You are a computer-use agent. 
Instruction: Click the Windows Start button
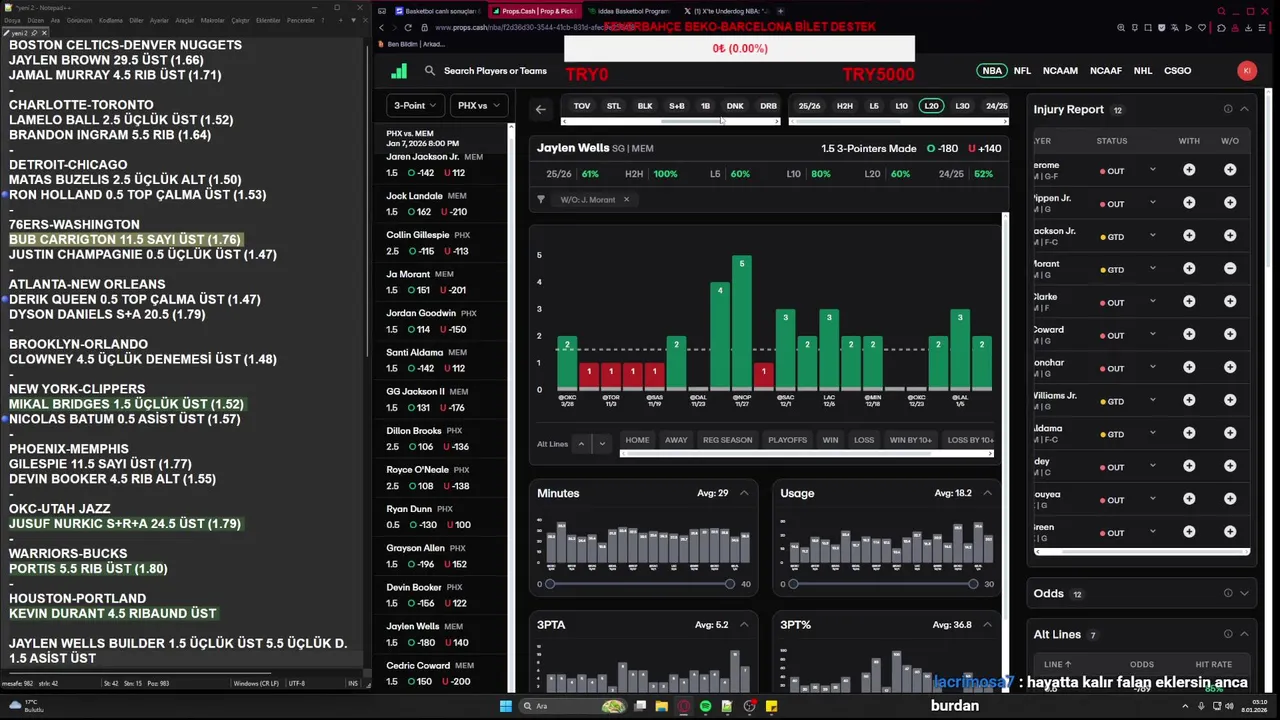pos(506,706)
